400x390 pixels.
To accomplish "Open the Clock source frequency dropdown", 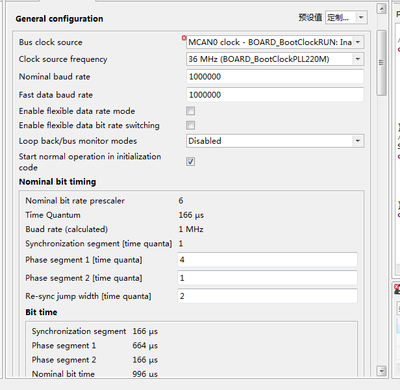I will [x=275, y=59].
